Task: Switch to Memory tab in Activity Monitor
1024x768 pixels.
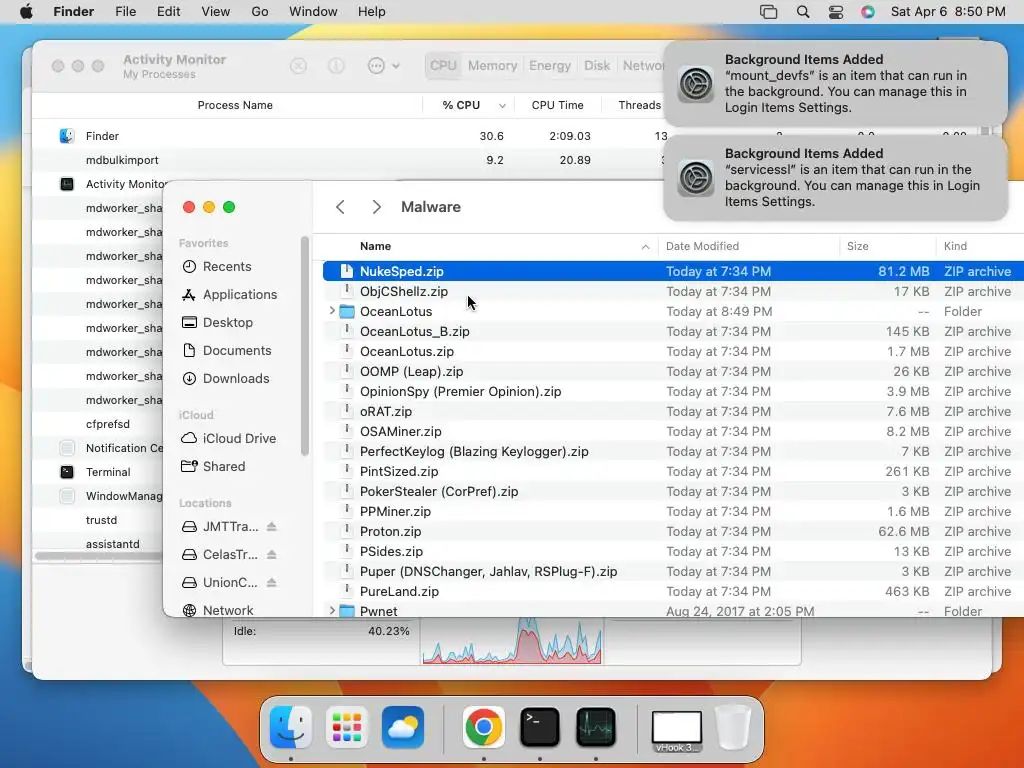Action: coord(492,66)
